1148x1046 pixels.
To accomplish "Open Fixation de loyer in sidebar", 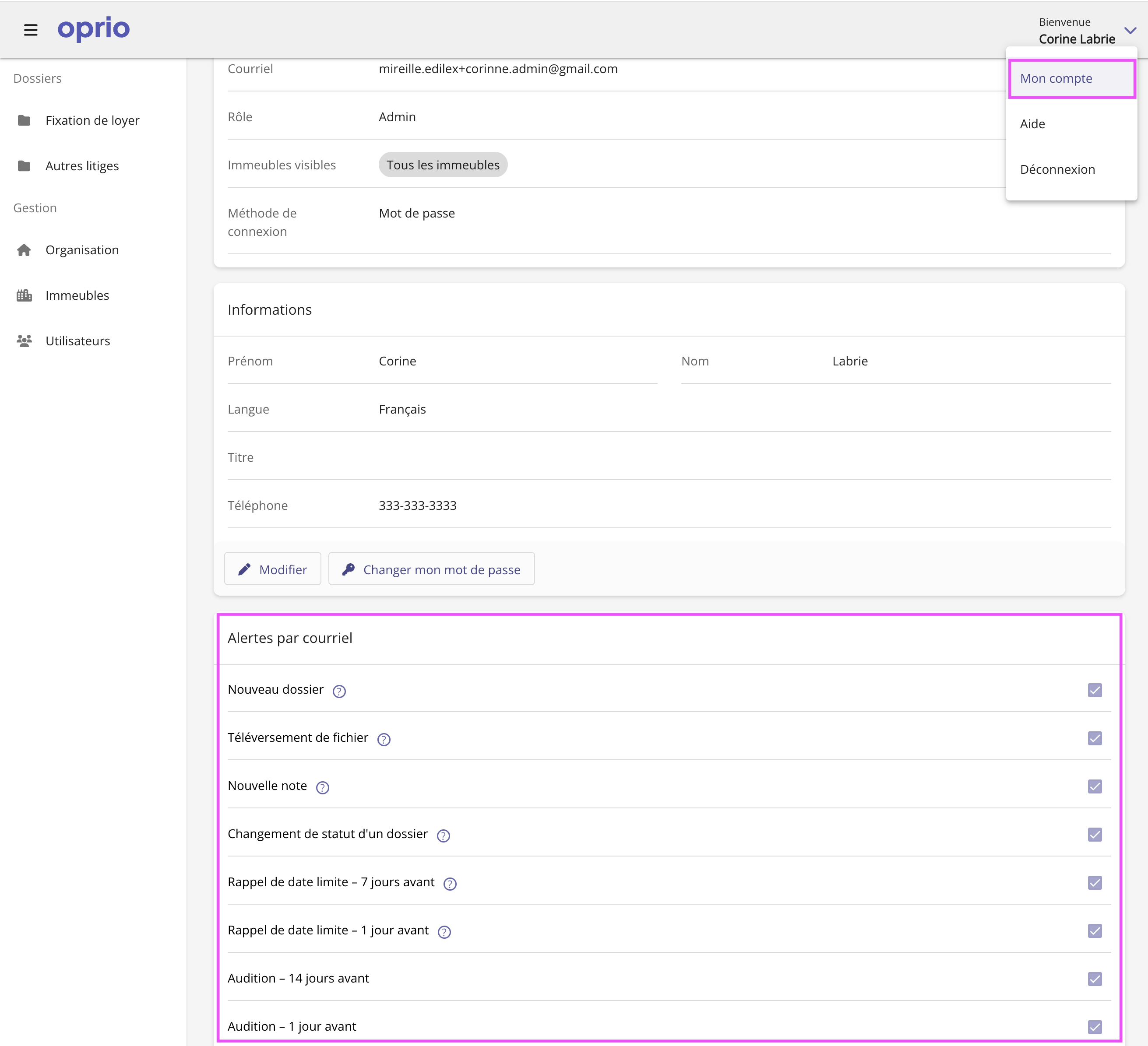I will coord(92,121).
